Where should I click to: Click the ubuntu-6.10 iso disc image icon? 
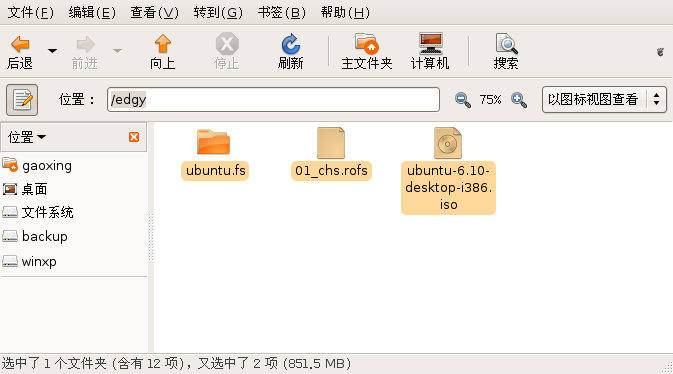[x=448, y=143]
